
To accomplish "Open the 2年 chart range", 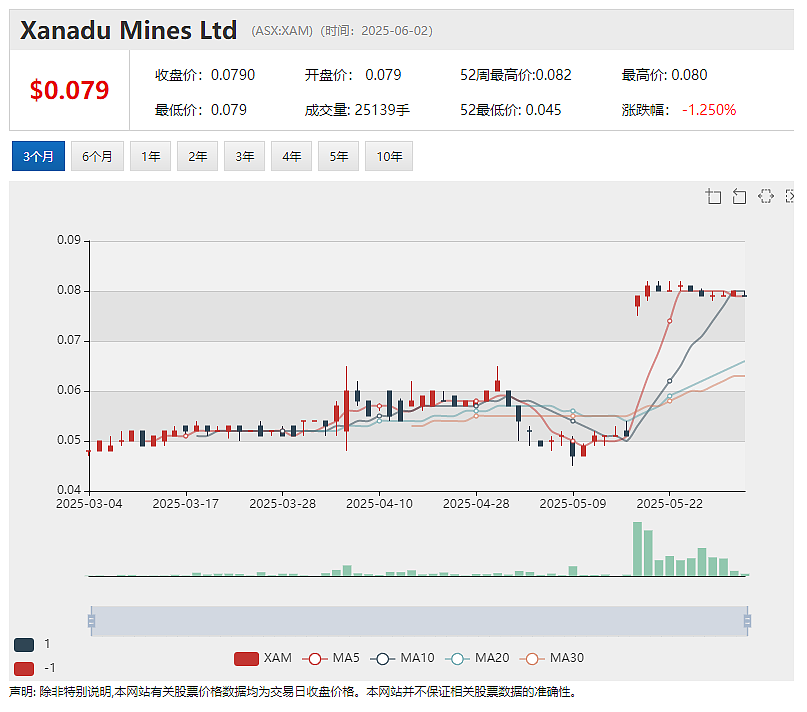I will [x=198, y=156].
